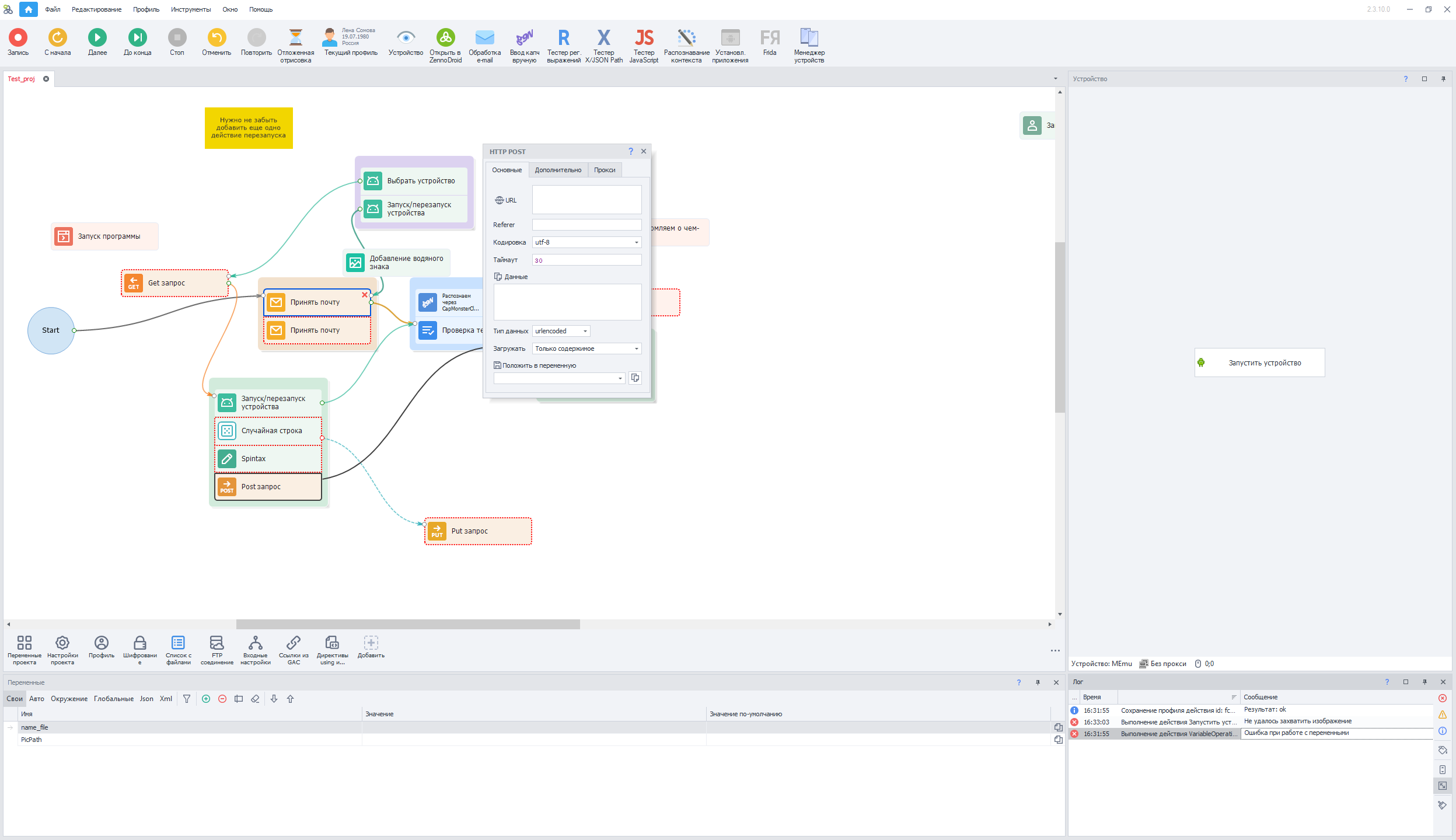Open the Tools (Инструменты) menu
Viewport: 1456px width, 840px height.
[190, 9]
